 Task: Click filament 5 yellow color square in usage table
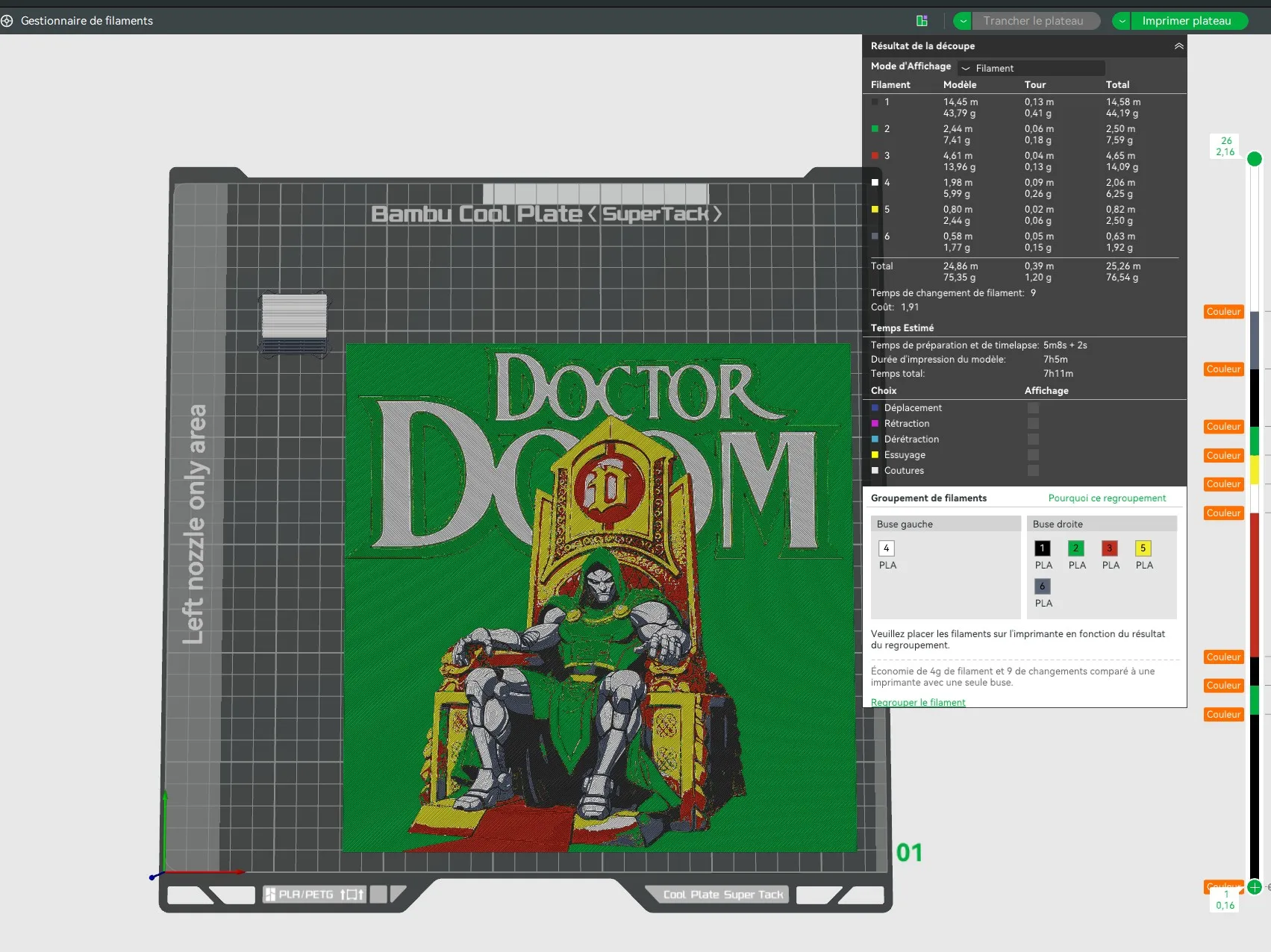click(875, 210)
